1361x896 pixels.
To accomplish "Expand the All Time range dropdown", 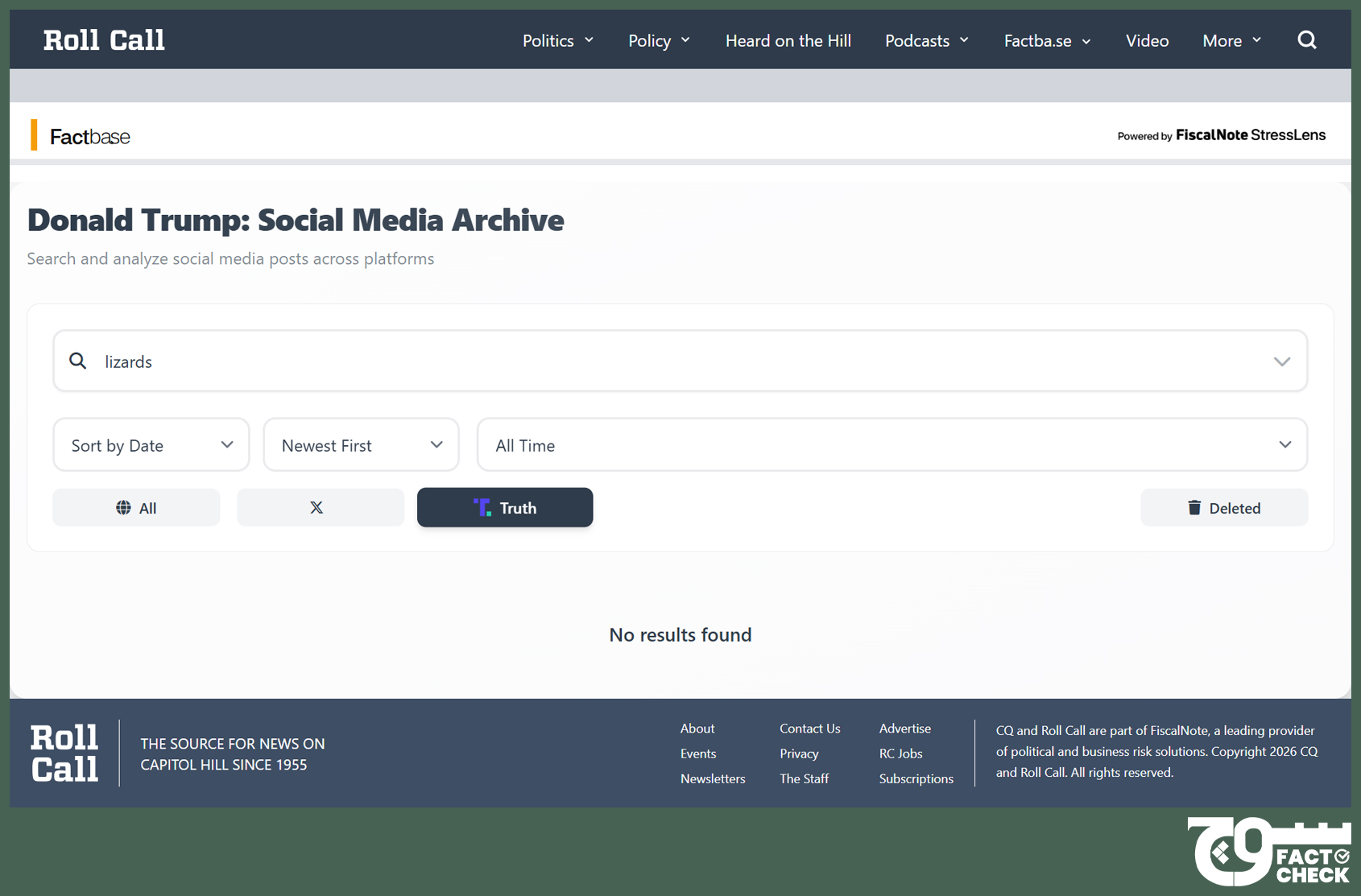I will click(x=891, y=445).
